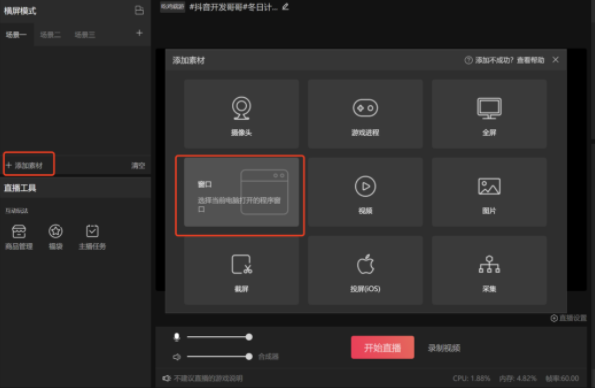Mute the speaker volume icon
The width and height of the screenshot is (595, 388).
[176, 357]
